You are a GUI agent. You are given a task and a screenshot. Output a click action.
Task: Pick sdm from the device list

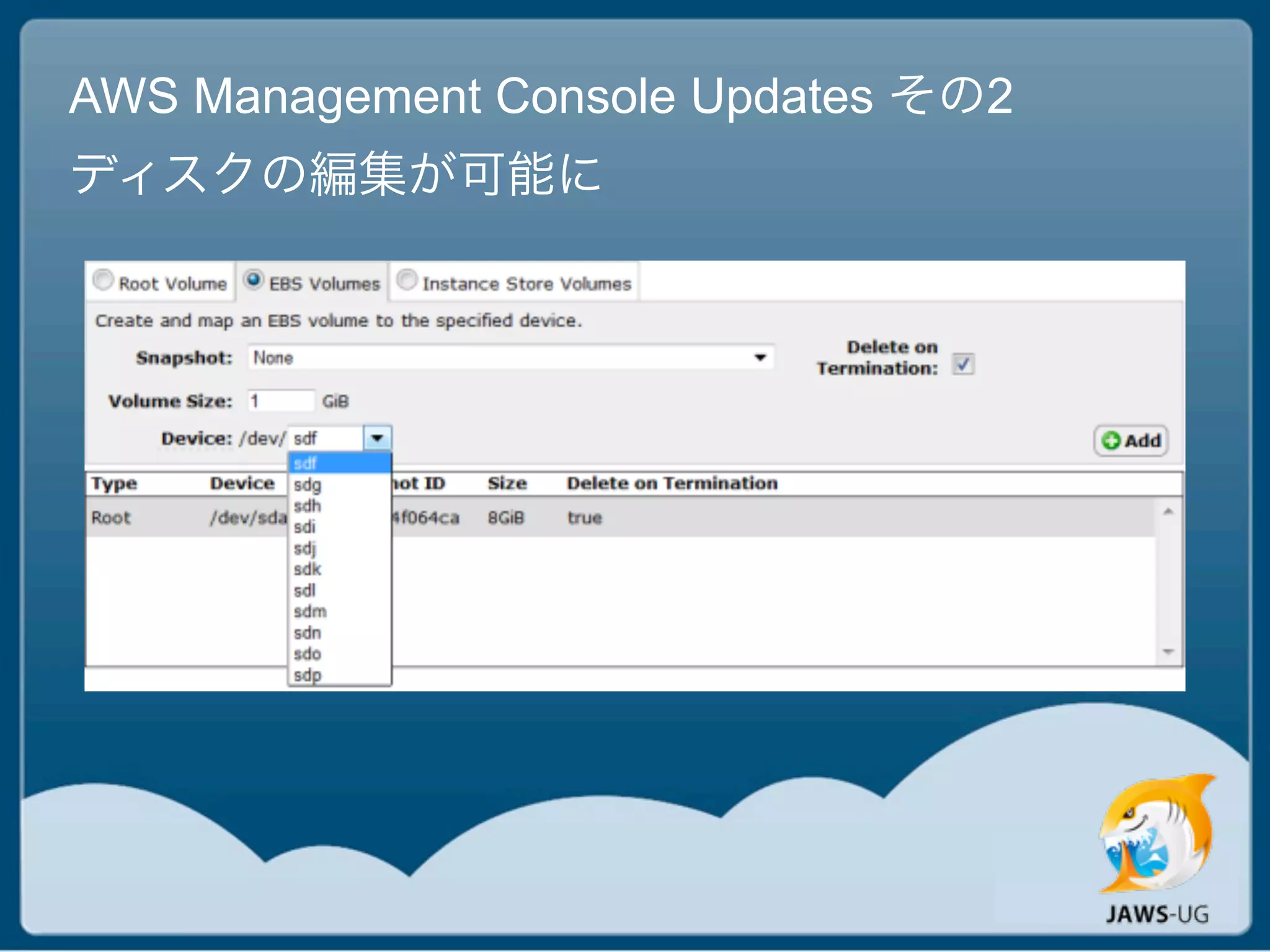coord(340,611)
